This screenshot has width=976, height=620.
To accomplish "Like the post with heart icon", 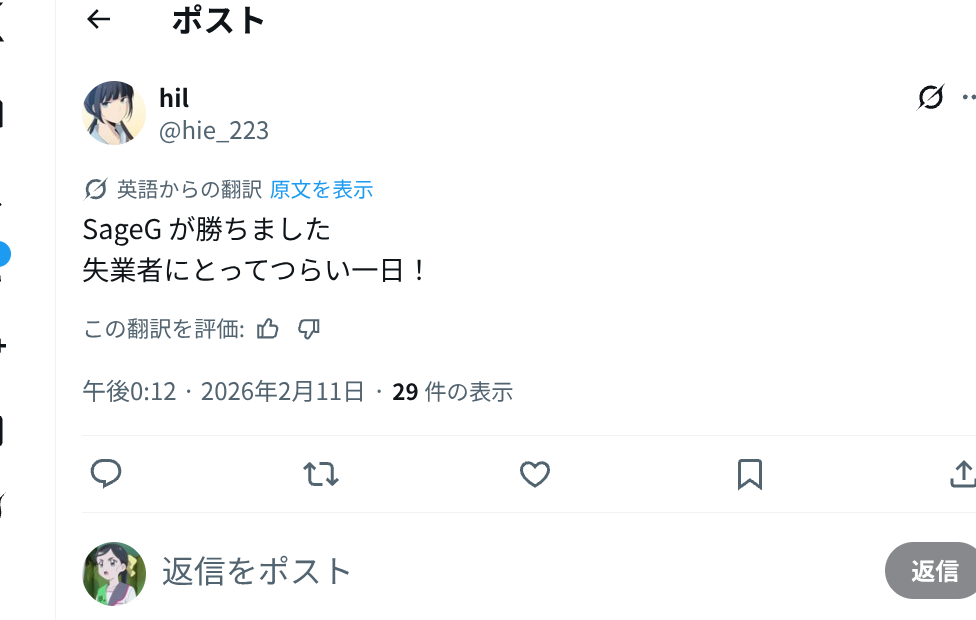I will (535, 474).
